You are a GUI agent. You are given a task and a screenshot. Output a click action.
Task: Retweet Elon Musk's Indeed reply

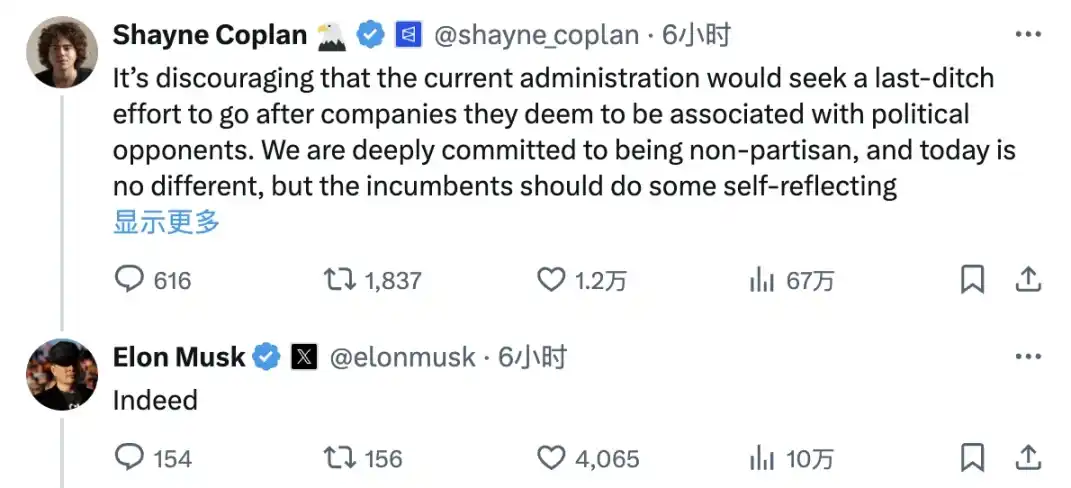click(x=338, y=458)
